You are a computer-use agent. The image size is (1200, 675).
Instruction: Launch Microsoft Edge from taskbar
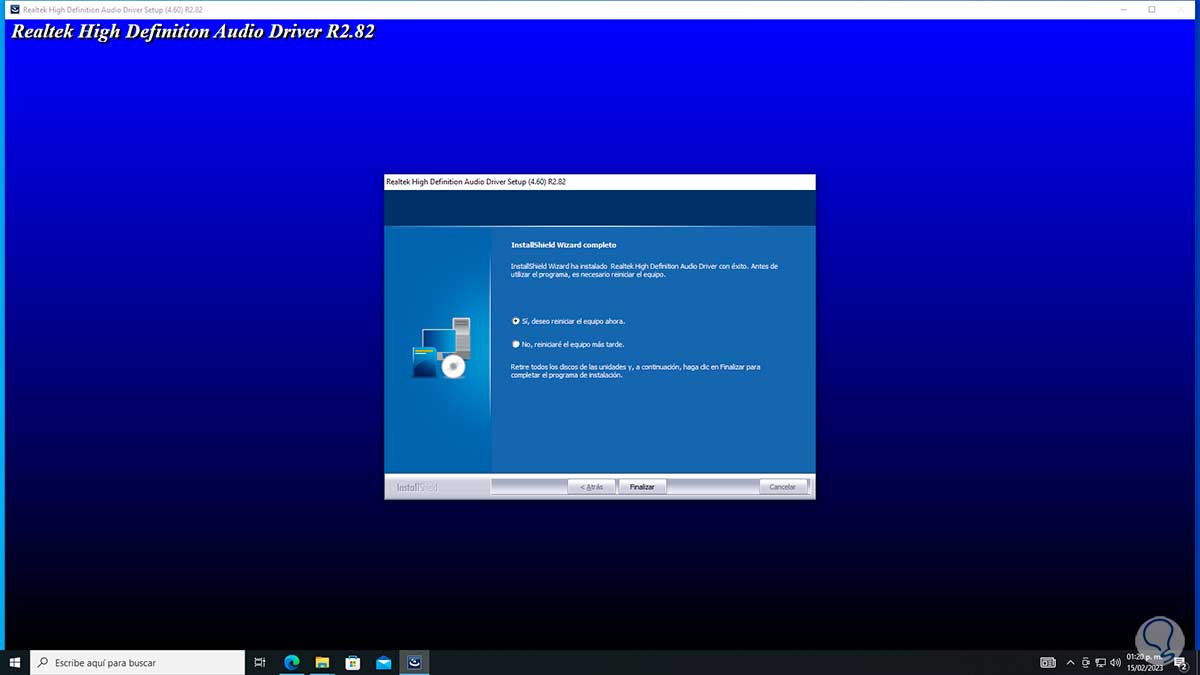point(292,662)
